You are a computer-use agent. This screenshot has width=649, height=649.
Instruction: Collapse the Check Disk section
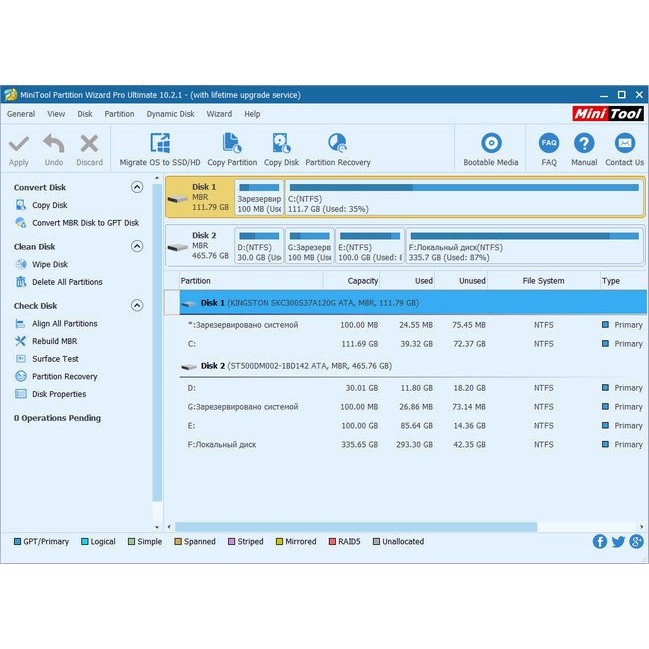click(137, 305)
